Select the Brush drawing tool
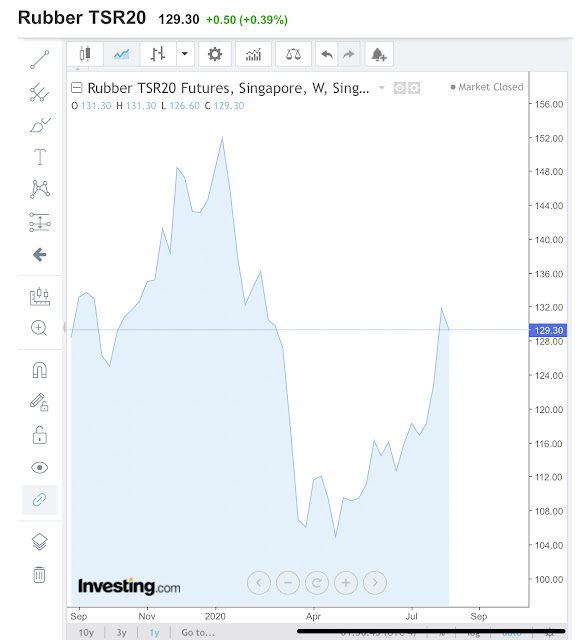Image resolution: width=587 pixels, height=640 pixels. point(40,125)
